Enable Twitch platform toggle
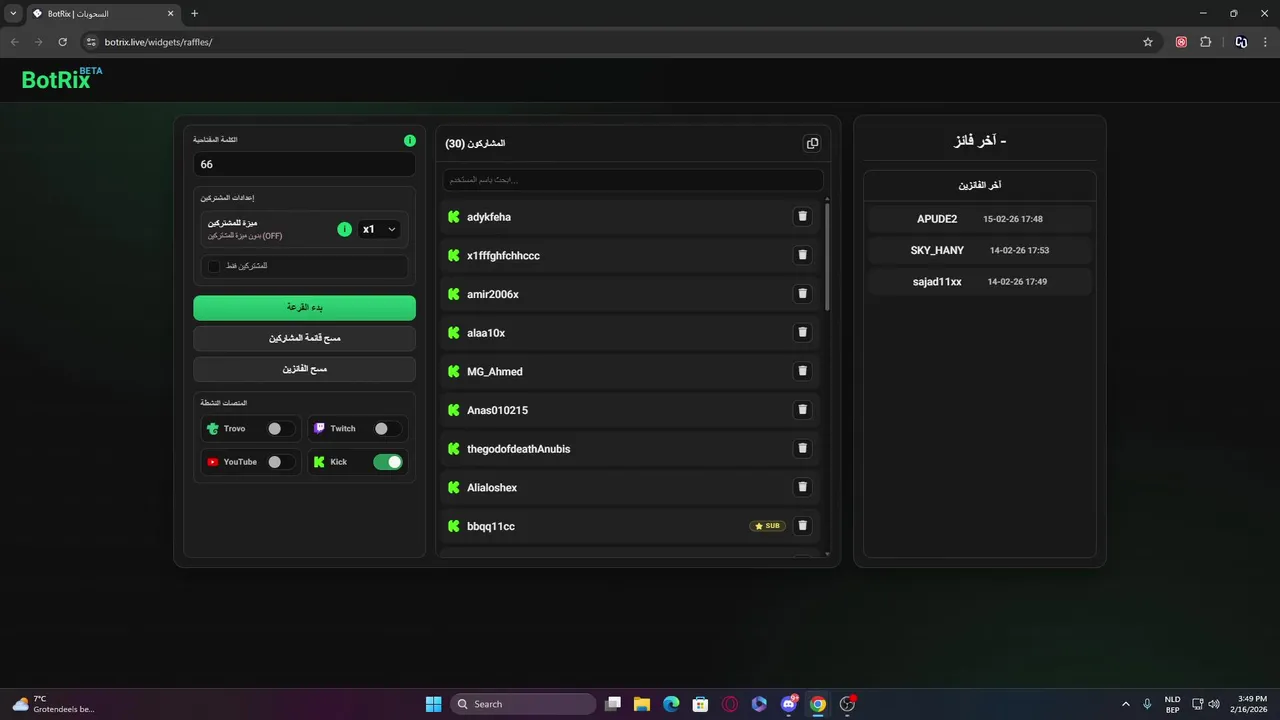Image resolution: width=1280 pixels, height=720 pixels. (x=386, y=428)
